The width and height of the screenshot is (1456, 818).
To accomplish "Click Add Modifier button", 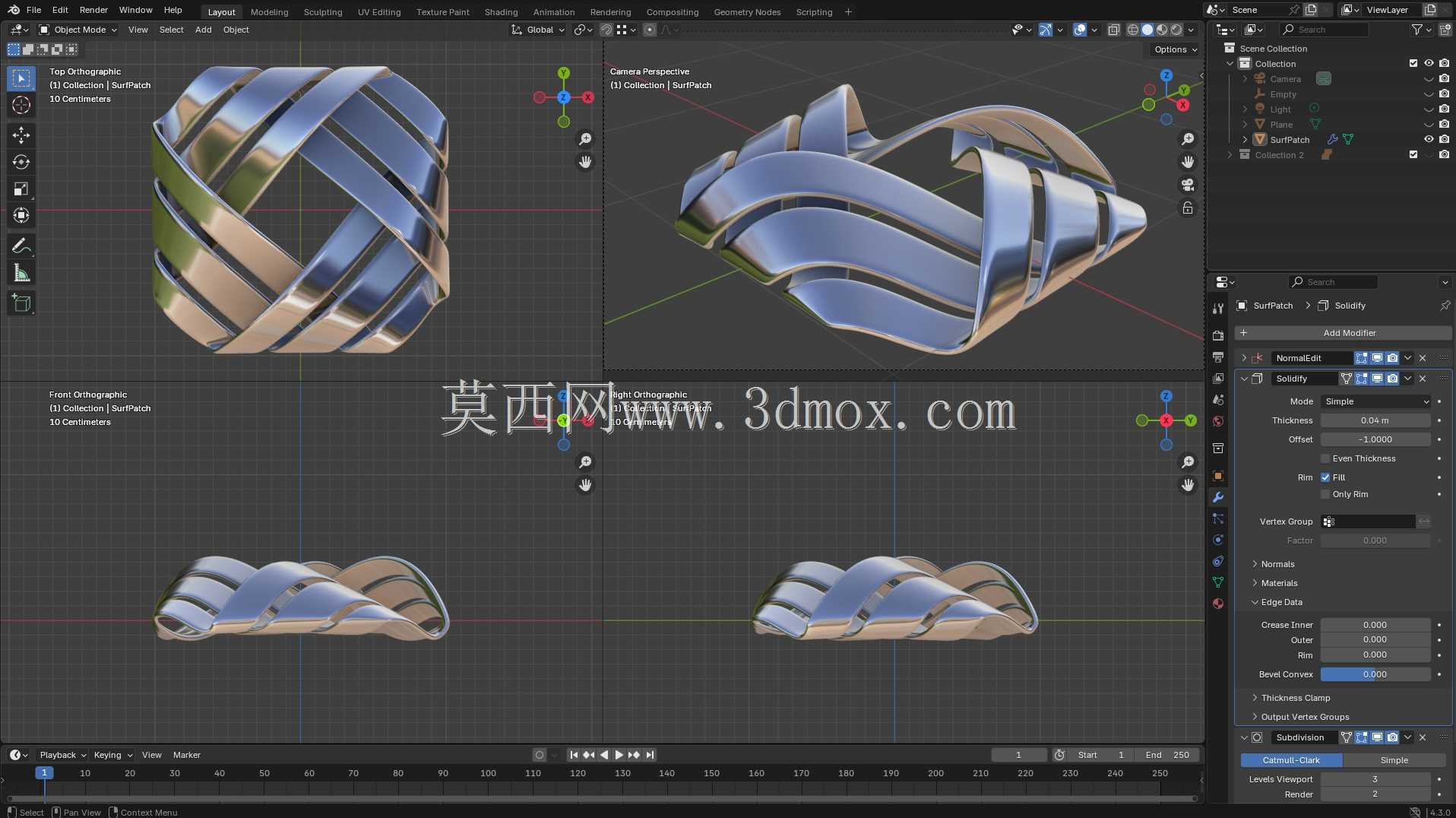I will coord(1344,333).
